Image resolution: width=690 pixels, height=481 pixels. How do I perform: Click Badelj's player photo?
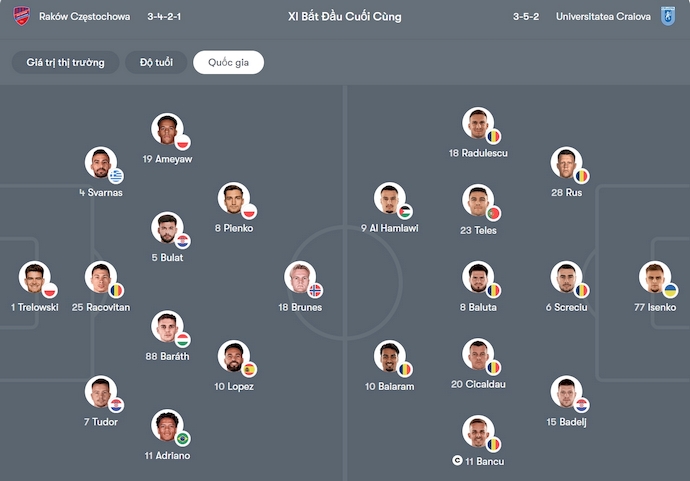(x=565, y=392)
